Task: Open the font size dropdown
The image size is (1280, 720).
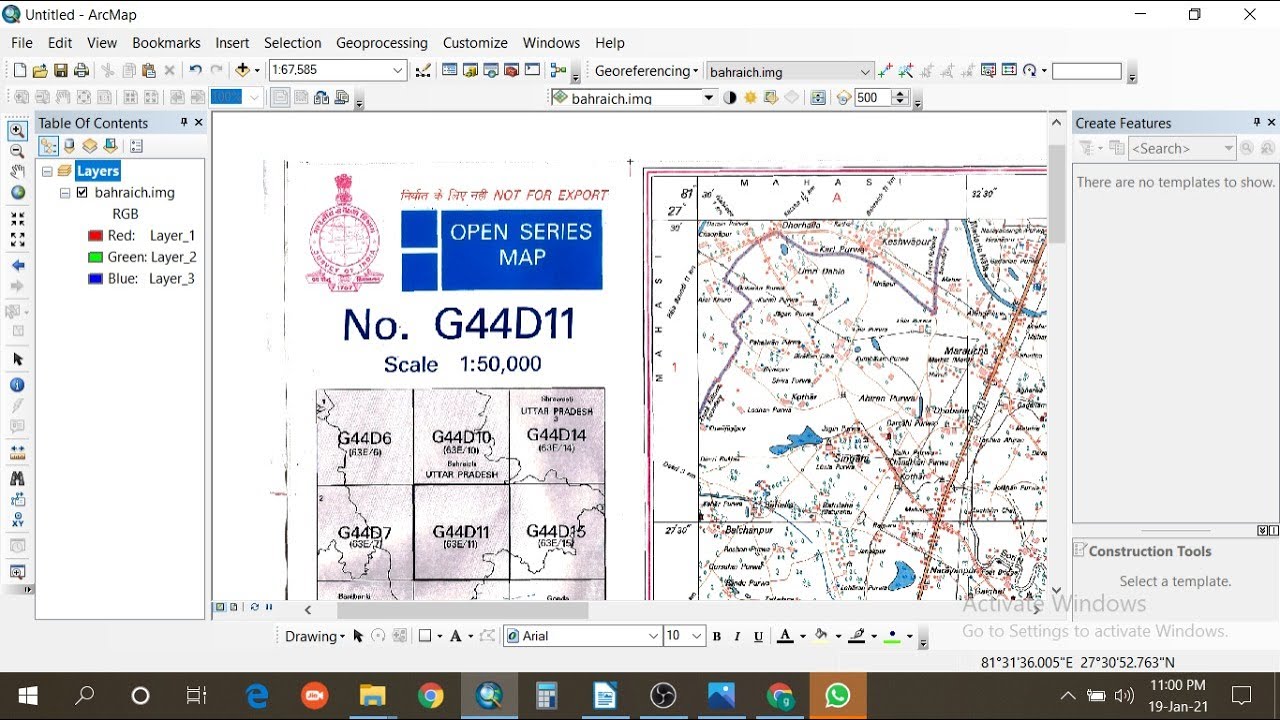Action: pos(697,636)
